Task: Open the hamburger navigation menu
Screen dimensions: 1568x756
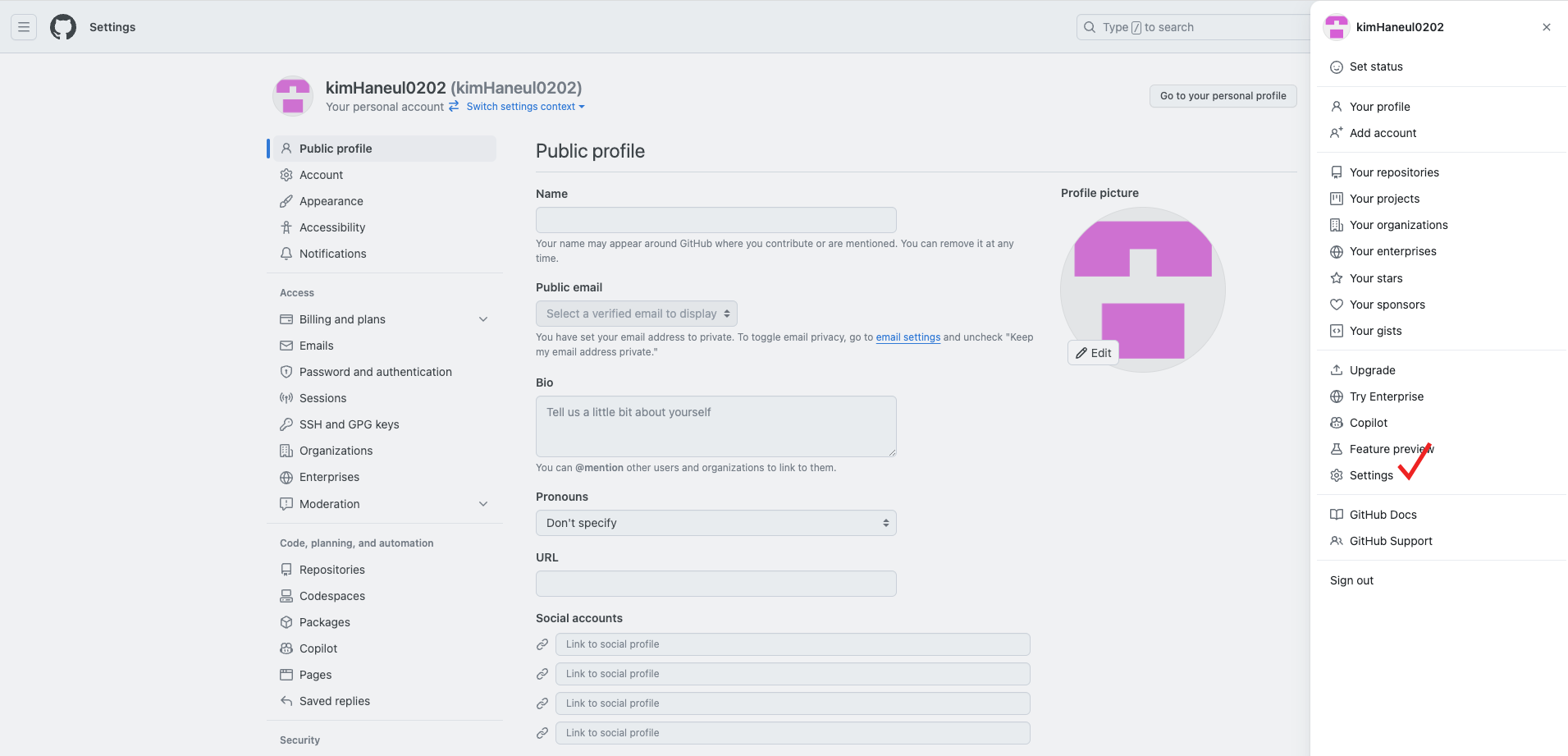Action: [x=24, y=27]
